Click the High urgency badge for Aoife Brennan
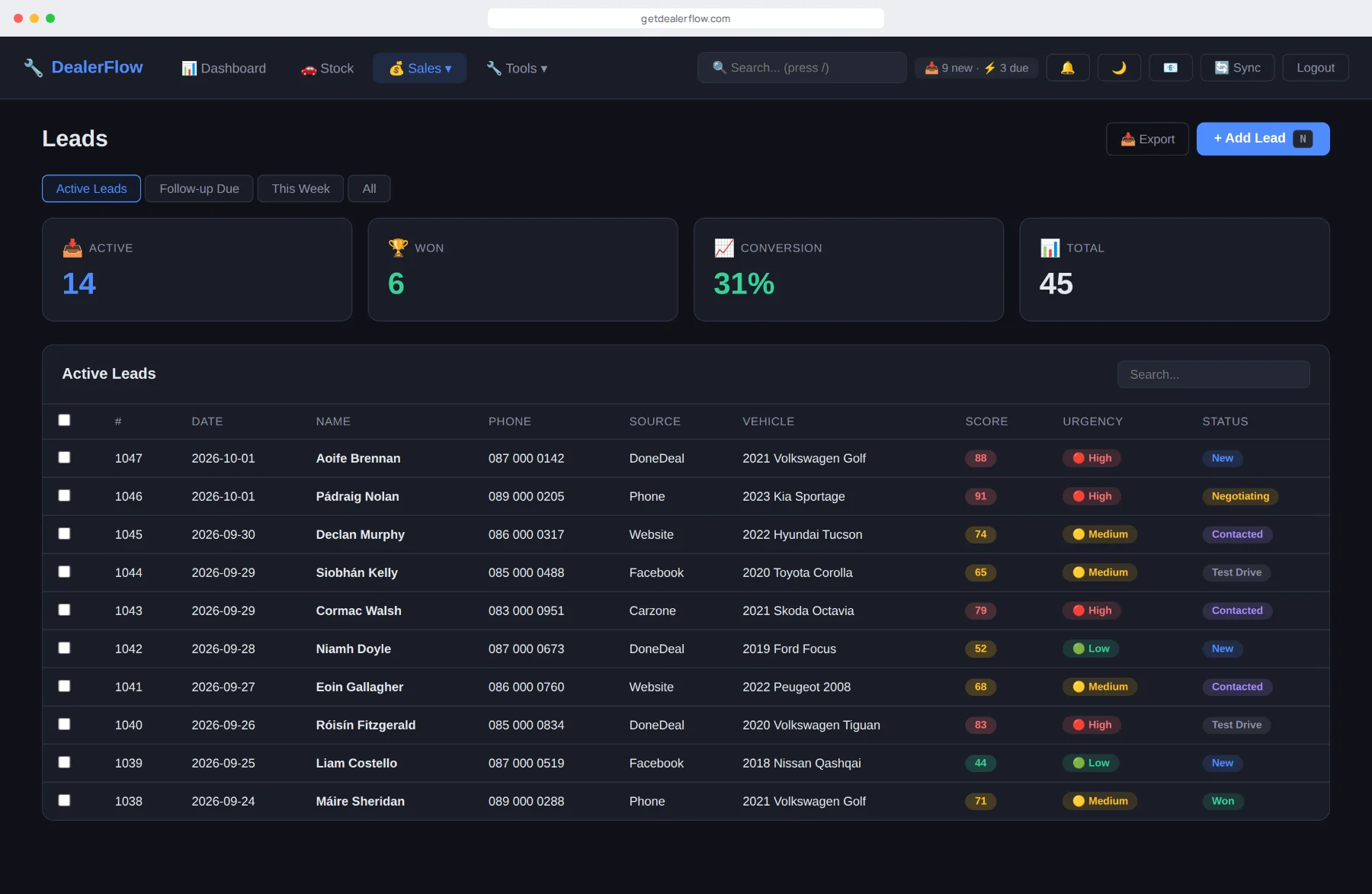The image size is (1372, 894). click(x=1092, y=458)
